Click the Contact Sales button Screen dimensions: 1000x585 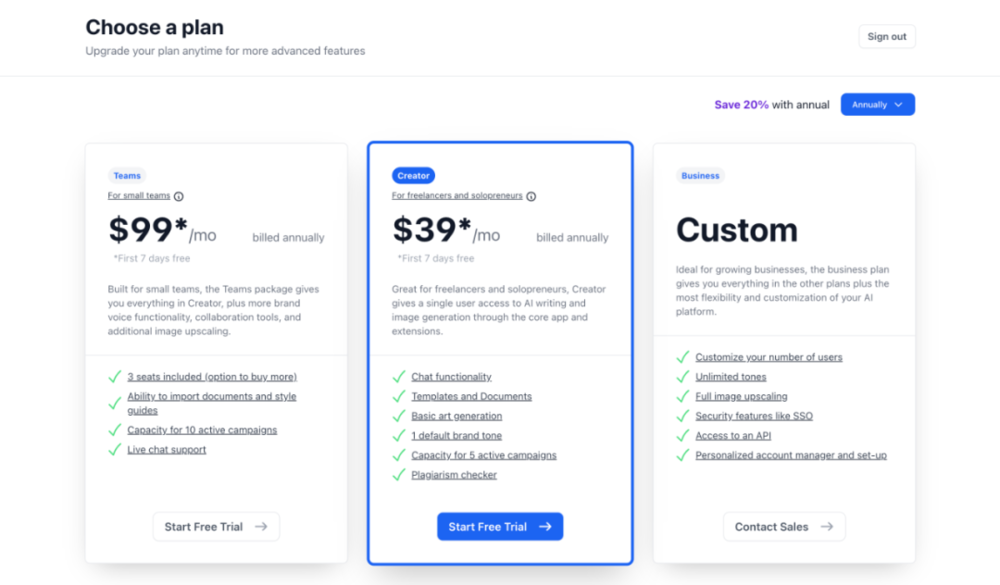click(x=784, y=527)
